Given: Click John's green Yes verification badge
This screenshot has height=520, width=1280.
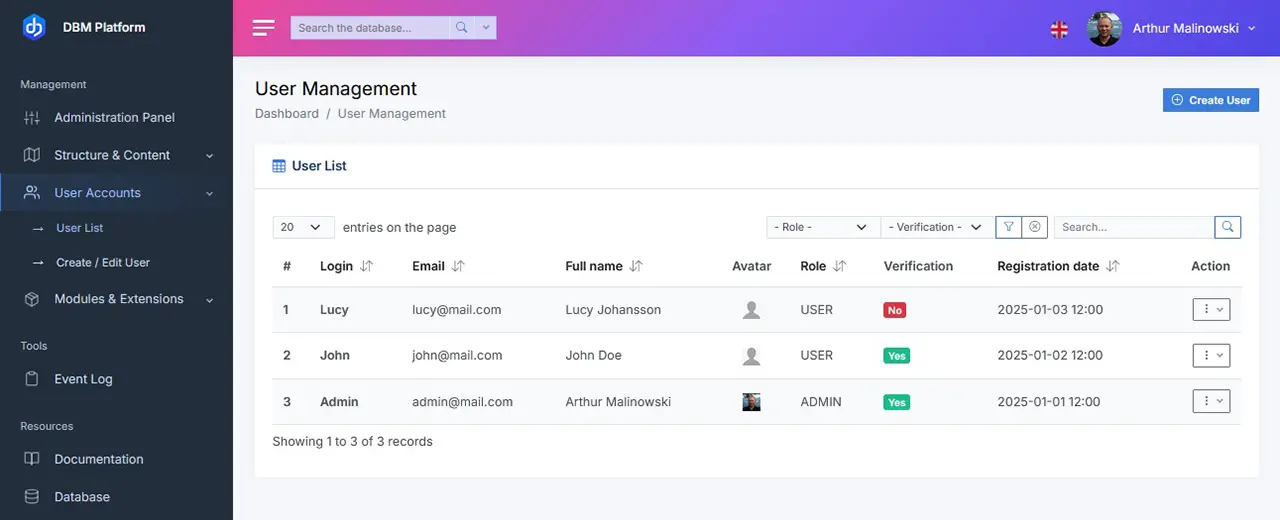Looking at the screenshot, I should pos(897,356).
